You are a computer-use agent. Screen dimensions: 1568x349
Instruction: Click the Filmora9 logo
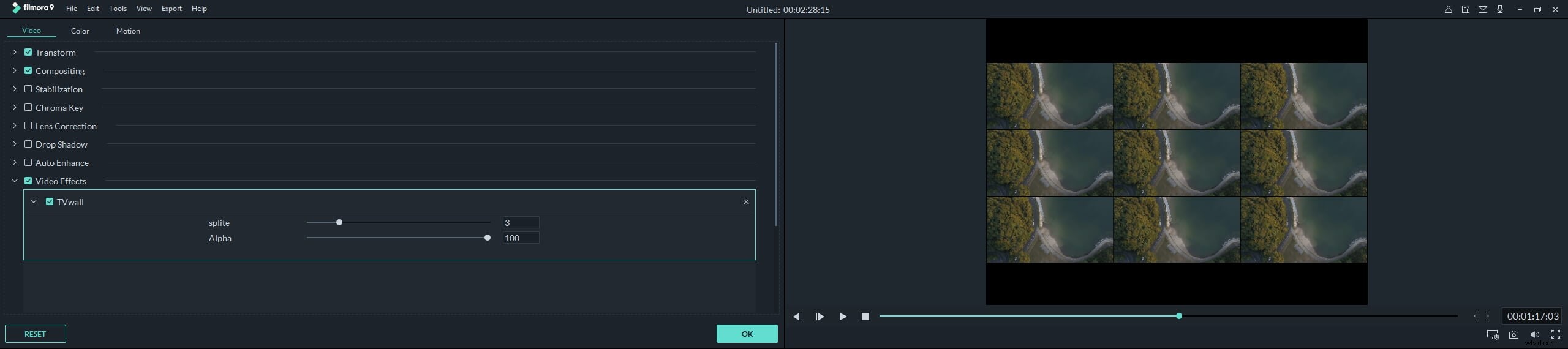point(32,8)
